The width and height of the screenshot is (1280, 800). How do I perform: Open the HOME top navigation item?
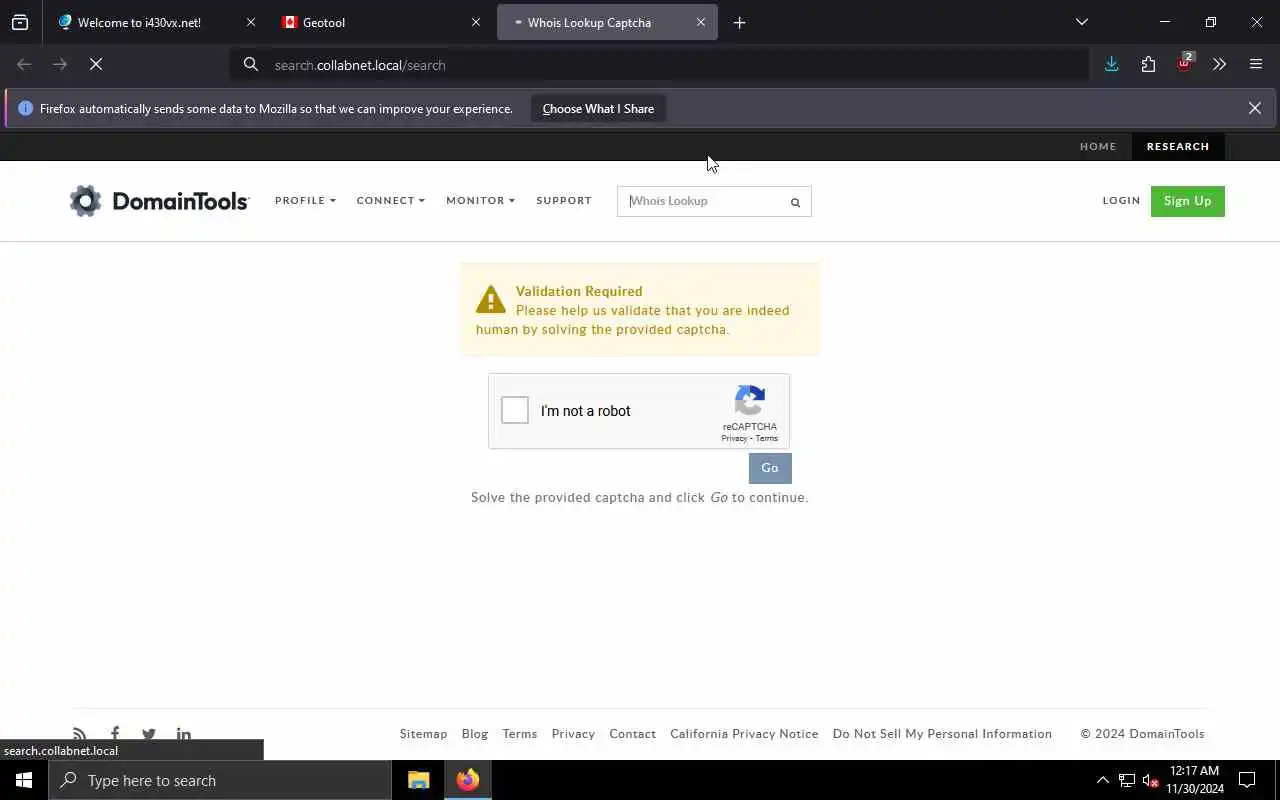pos(1097,146)
